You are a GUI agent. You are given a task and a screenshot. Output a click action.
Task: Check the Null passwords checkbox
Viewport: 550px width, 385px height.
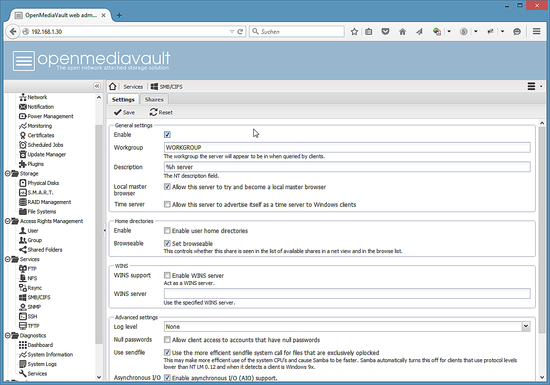167,340
